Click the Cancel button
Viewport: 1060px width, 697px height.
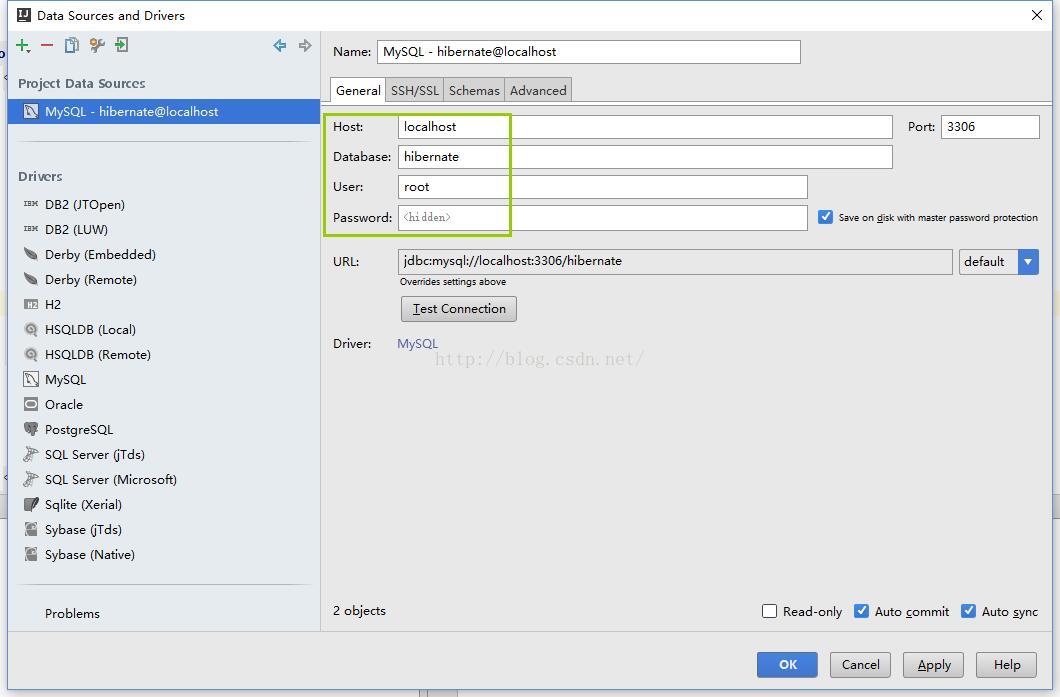(861, 665)
